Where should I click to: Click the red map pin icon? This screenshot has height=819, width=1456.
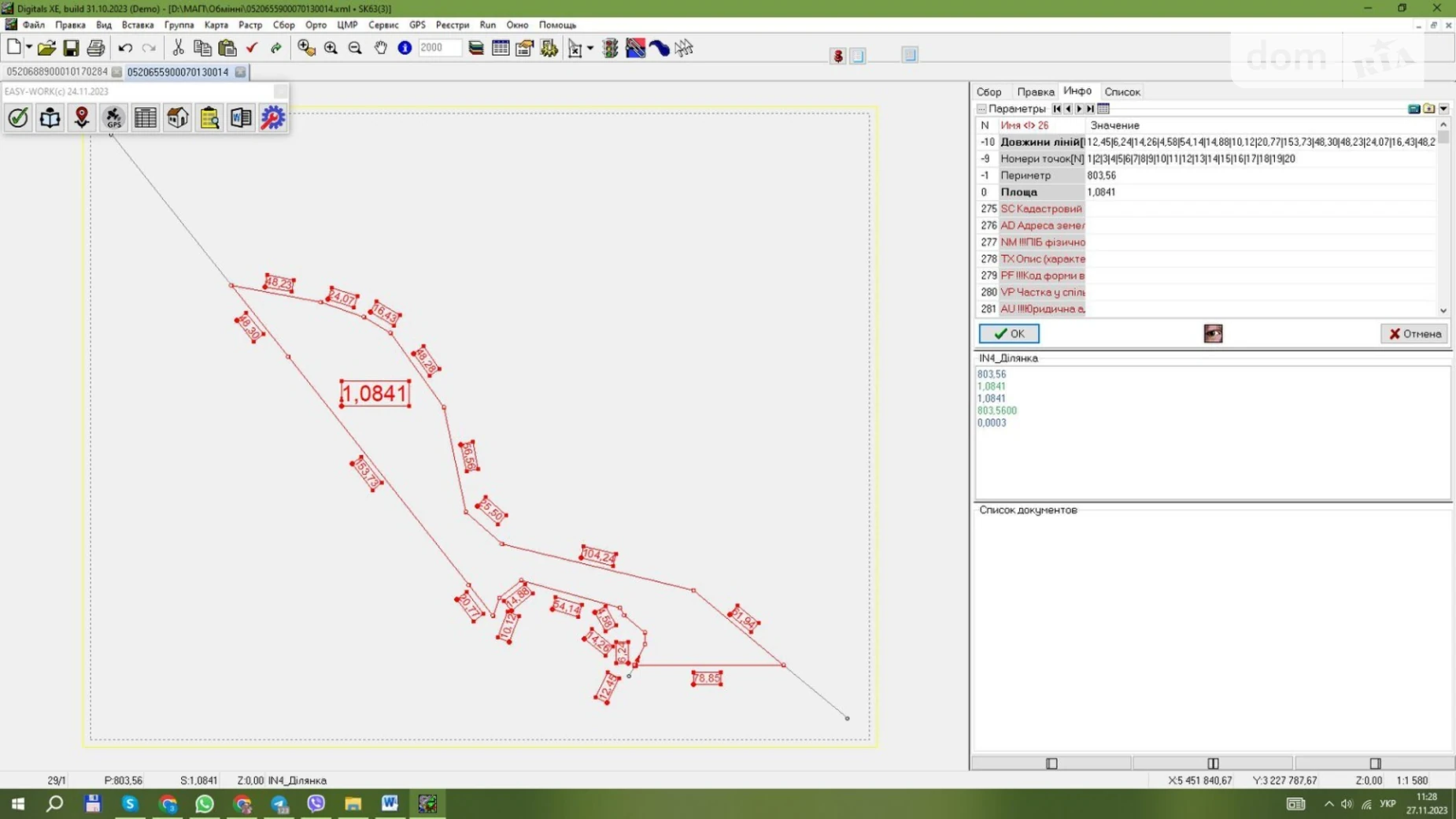[82, 118]
